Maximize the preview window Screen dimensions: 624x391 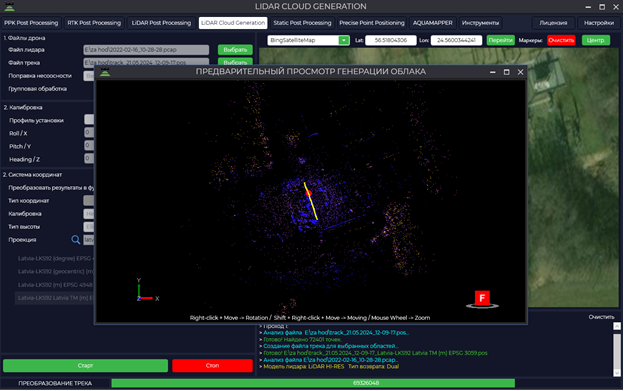click(506, 72)
